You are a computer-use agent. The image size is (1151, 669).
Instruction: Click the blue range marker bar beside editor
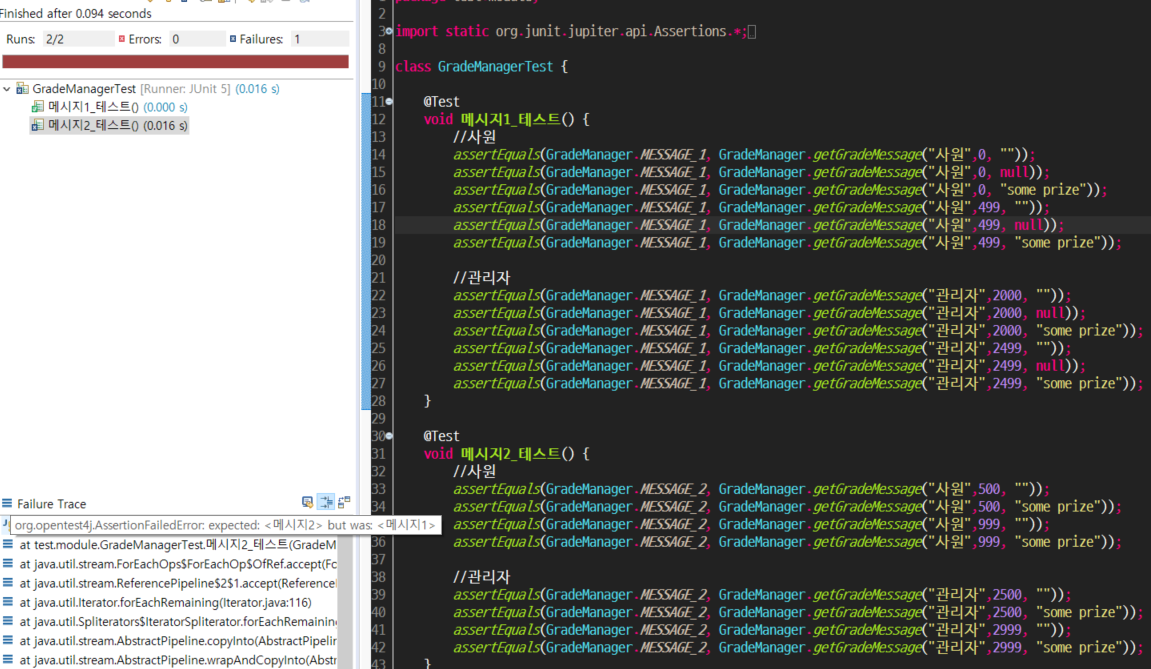pos(366,251)
